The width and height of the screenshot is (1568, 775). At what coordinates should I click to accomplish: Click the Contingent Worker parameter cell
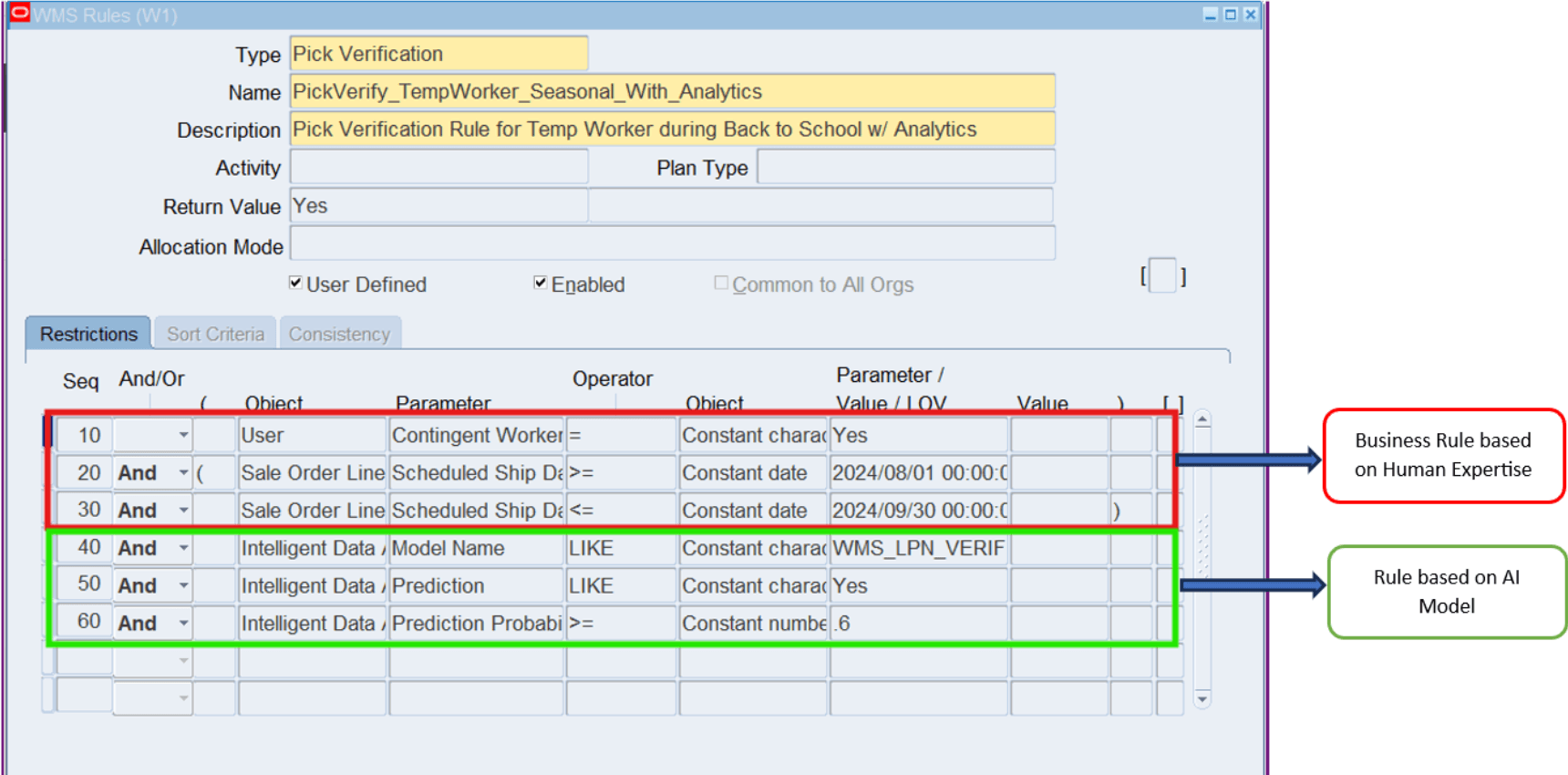pyautogui.click(x=476, y=435)
